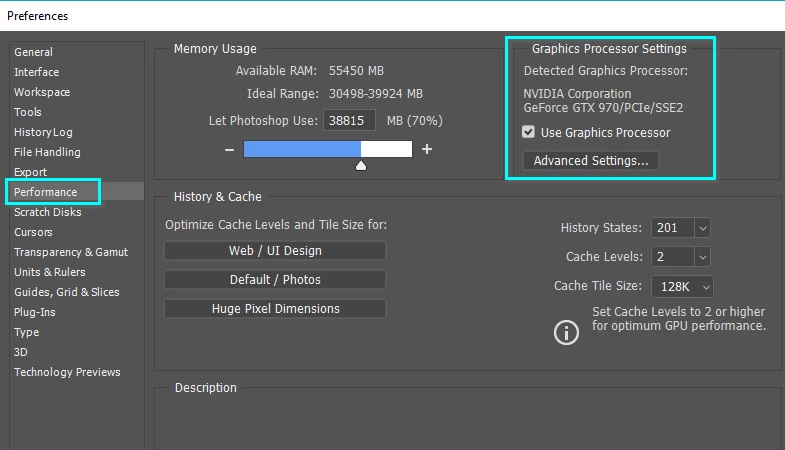Click Default / Photos cache button
The height and width of the screenshot is (450, 785).
275,280
